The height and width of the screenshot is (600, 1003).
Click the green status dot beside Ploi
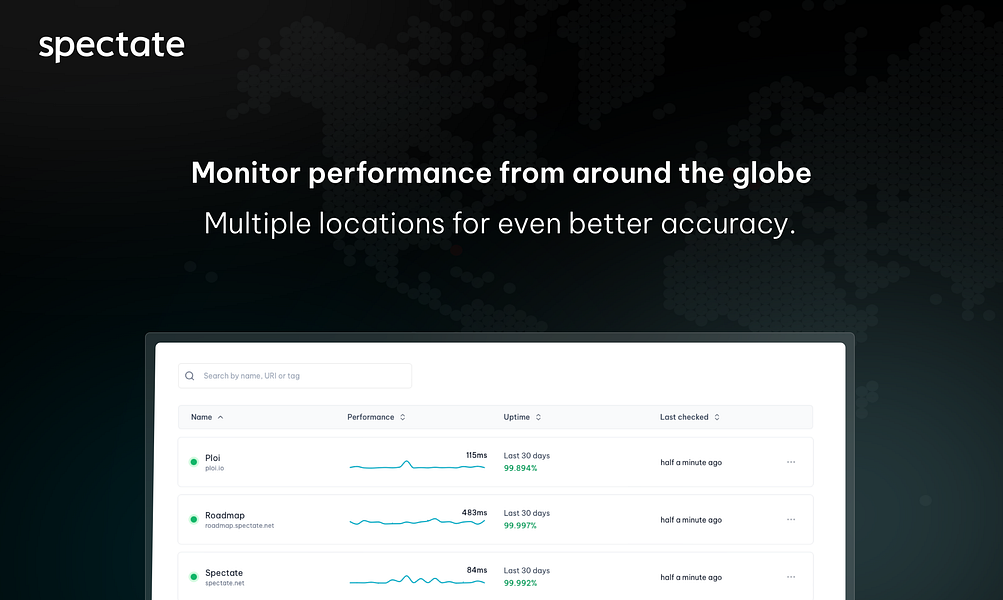click(192, 462)
